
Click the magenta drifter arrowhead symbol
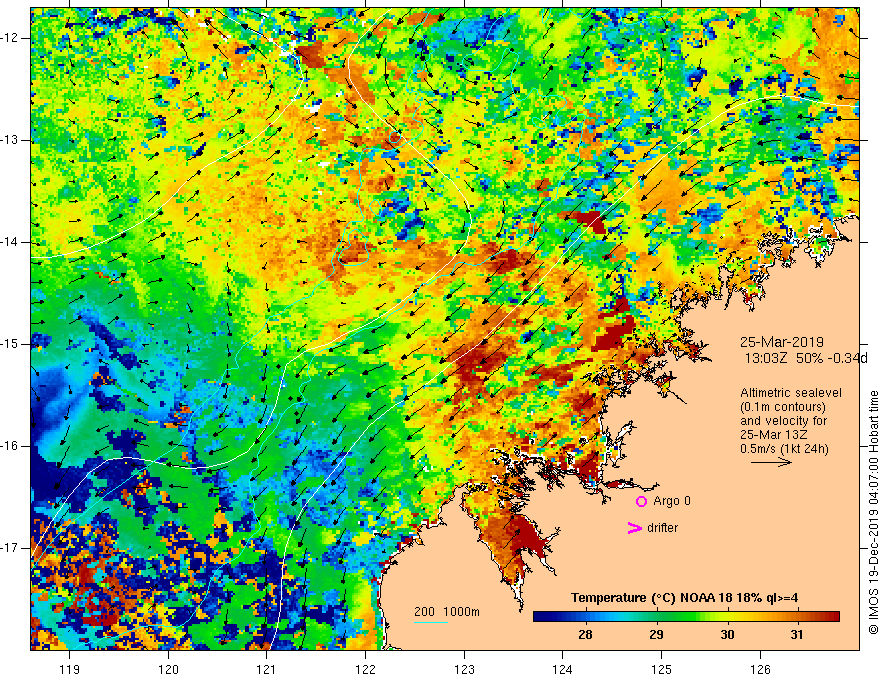point(634,528)
